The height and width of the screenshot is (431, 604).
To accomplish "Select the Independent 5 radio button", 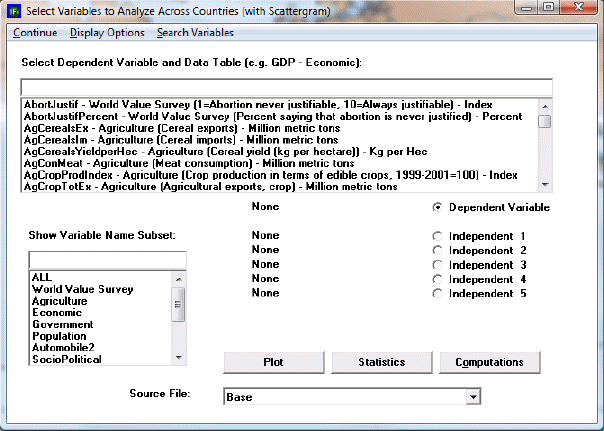I will click(437, 293).
